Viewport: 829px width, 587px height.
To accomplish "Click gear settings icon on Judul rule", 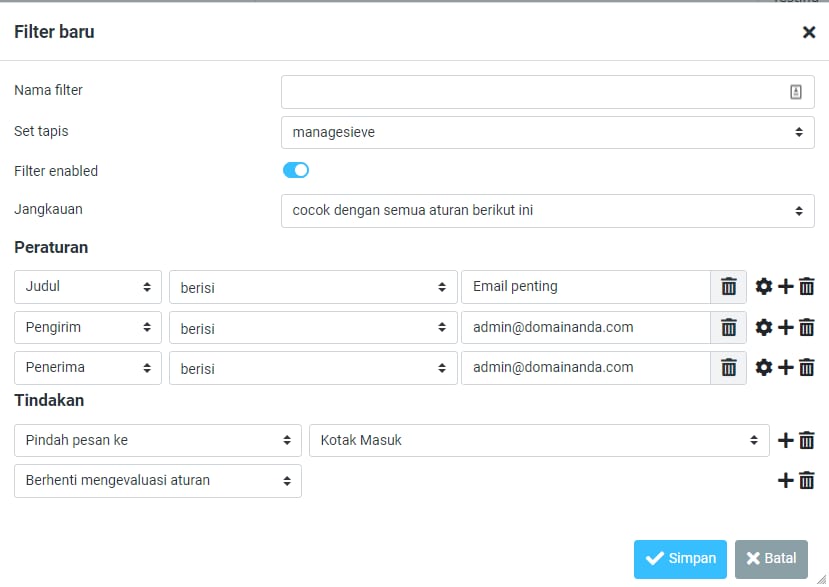I will [x=764, y=287].
